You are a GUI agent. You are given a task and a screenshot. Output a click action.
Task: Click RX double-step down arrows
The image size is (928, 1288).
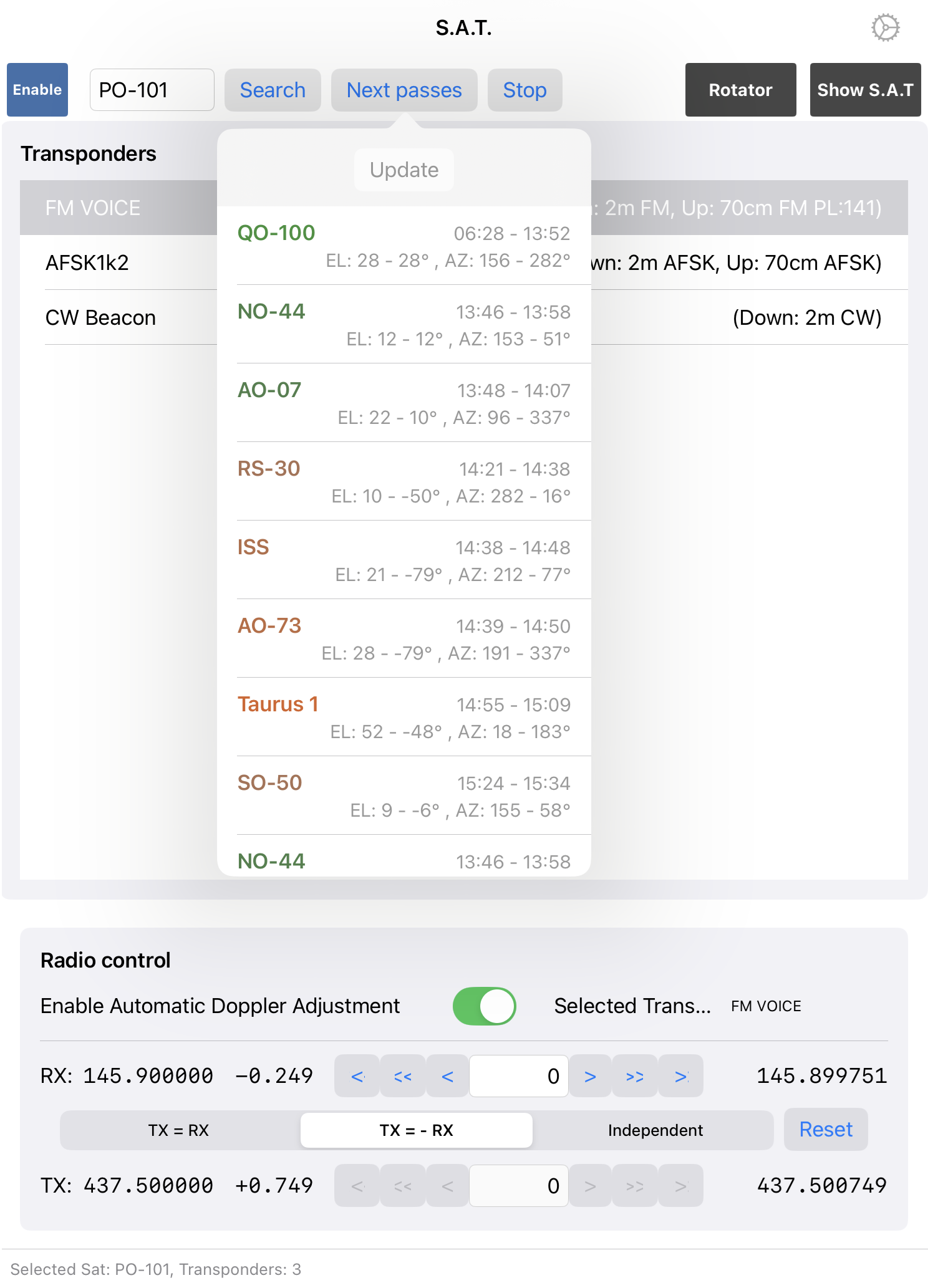tap(403, 1076)
